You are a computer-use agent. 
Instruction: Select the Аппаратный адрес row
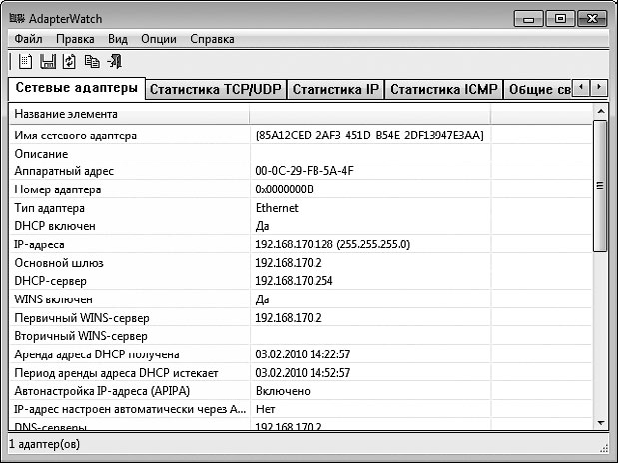[x=128, y=171]
